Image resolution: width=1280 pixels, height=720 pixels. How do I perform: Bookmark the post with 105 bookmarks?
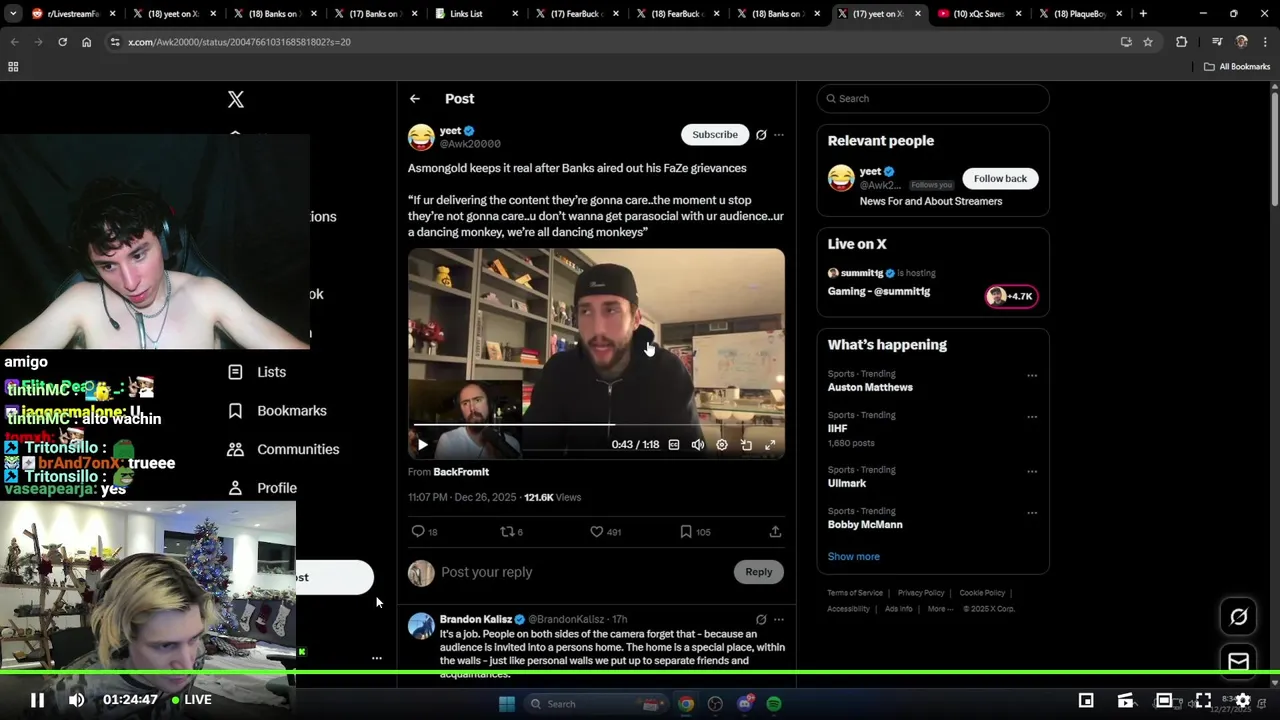click(x=686, y=532)
